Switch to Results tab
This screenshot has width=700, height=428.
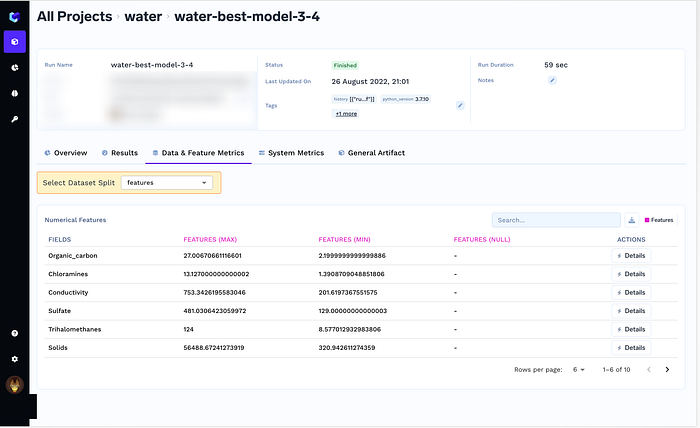point(120,153)
